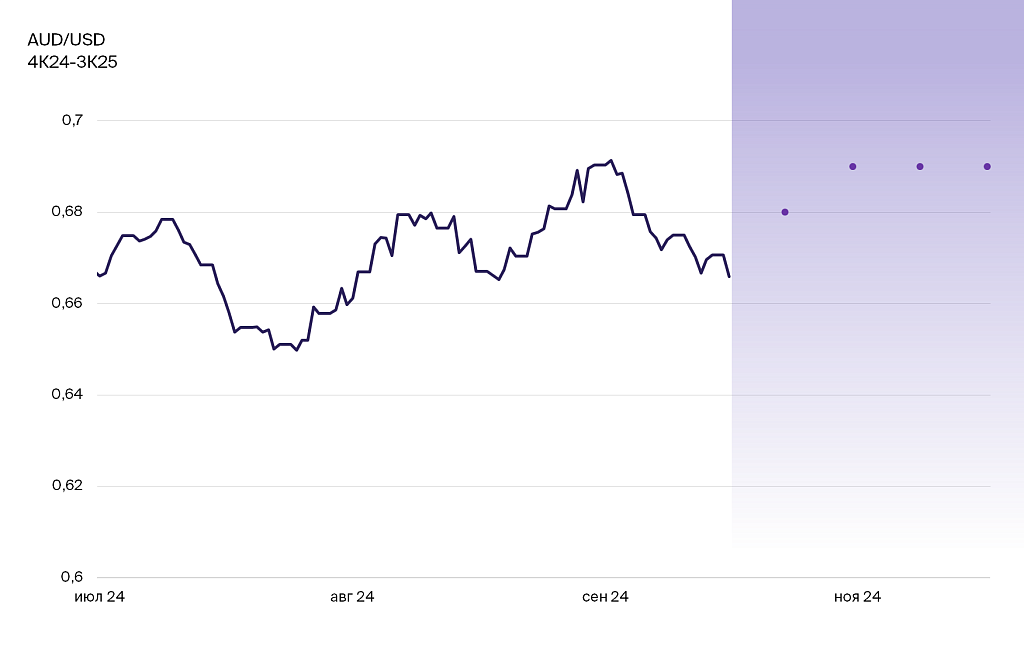This screenshot has width=1024, height=646.
Task: Select the rightmost forecast dot
Action: point(987,166)
